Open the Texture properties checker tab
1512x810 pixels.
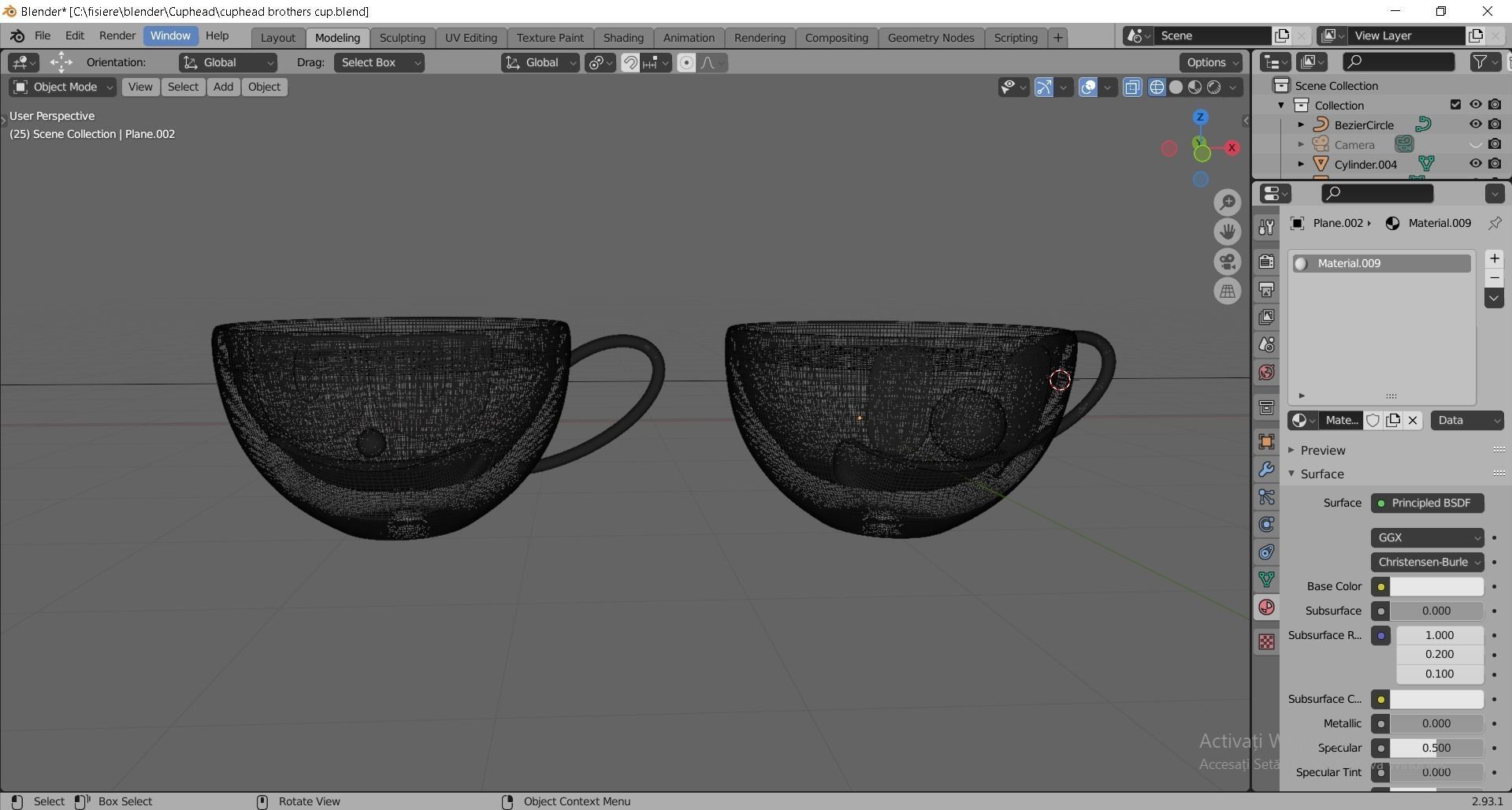click(1266, 642)
